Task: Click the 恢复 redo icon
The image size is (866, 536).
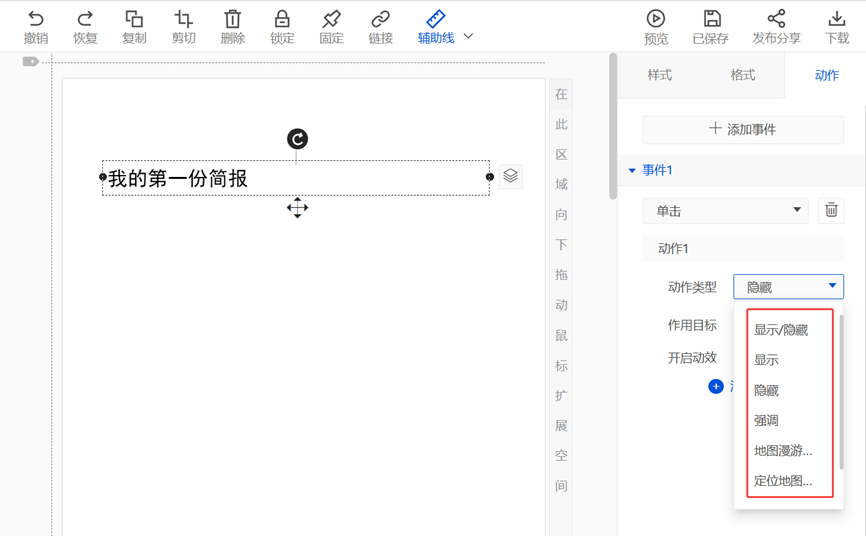Action: (85, 19)
